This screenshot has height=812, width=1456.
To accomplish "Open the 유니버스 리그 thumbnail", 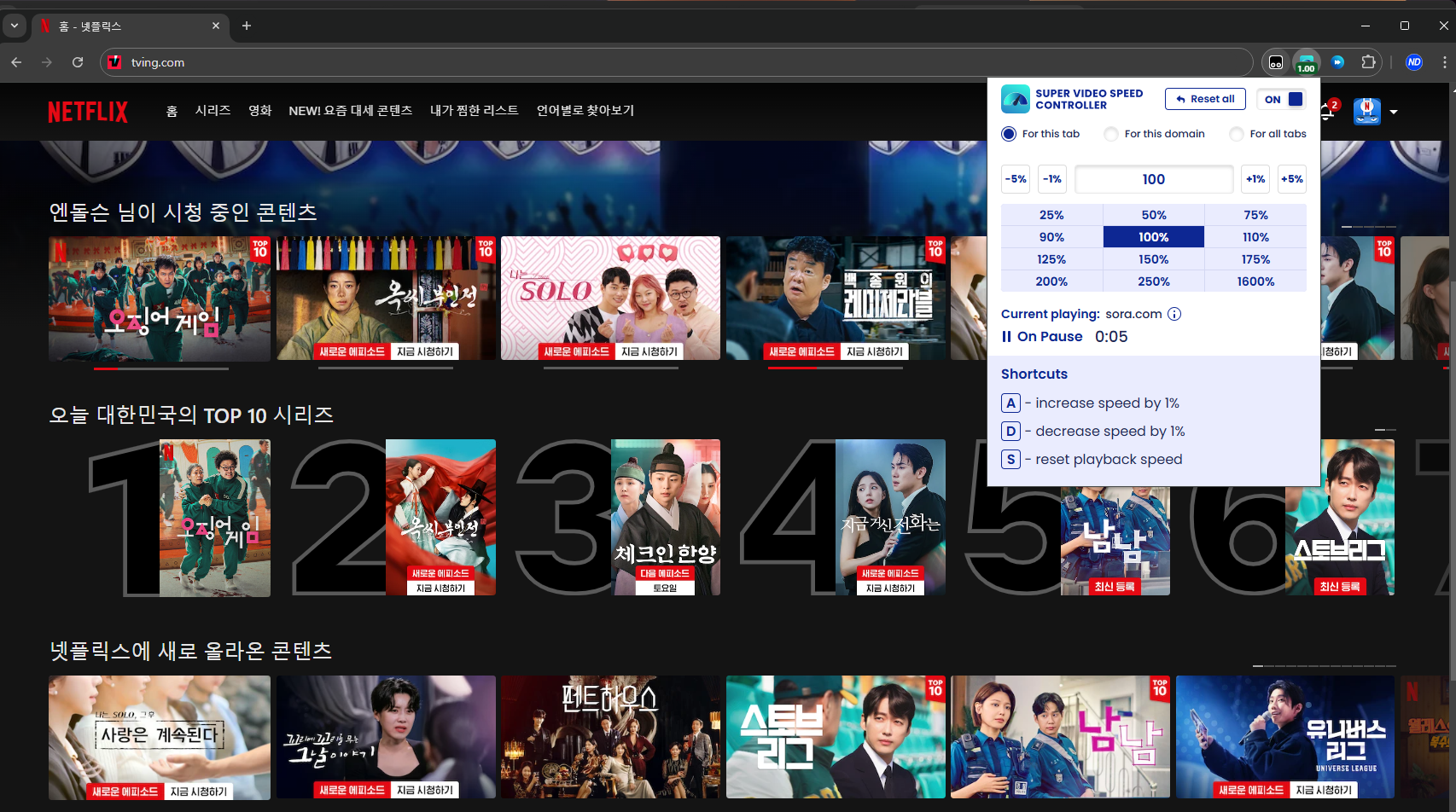I will click(x=1285, y=738).
